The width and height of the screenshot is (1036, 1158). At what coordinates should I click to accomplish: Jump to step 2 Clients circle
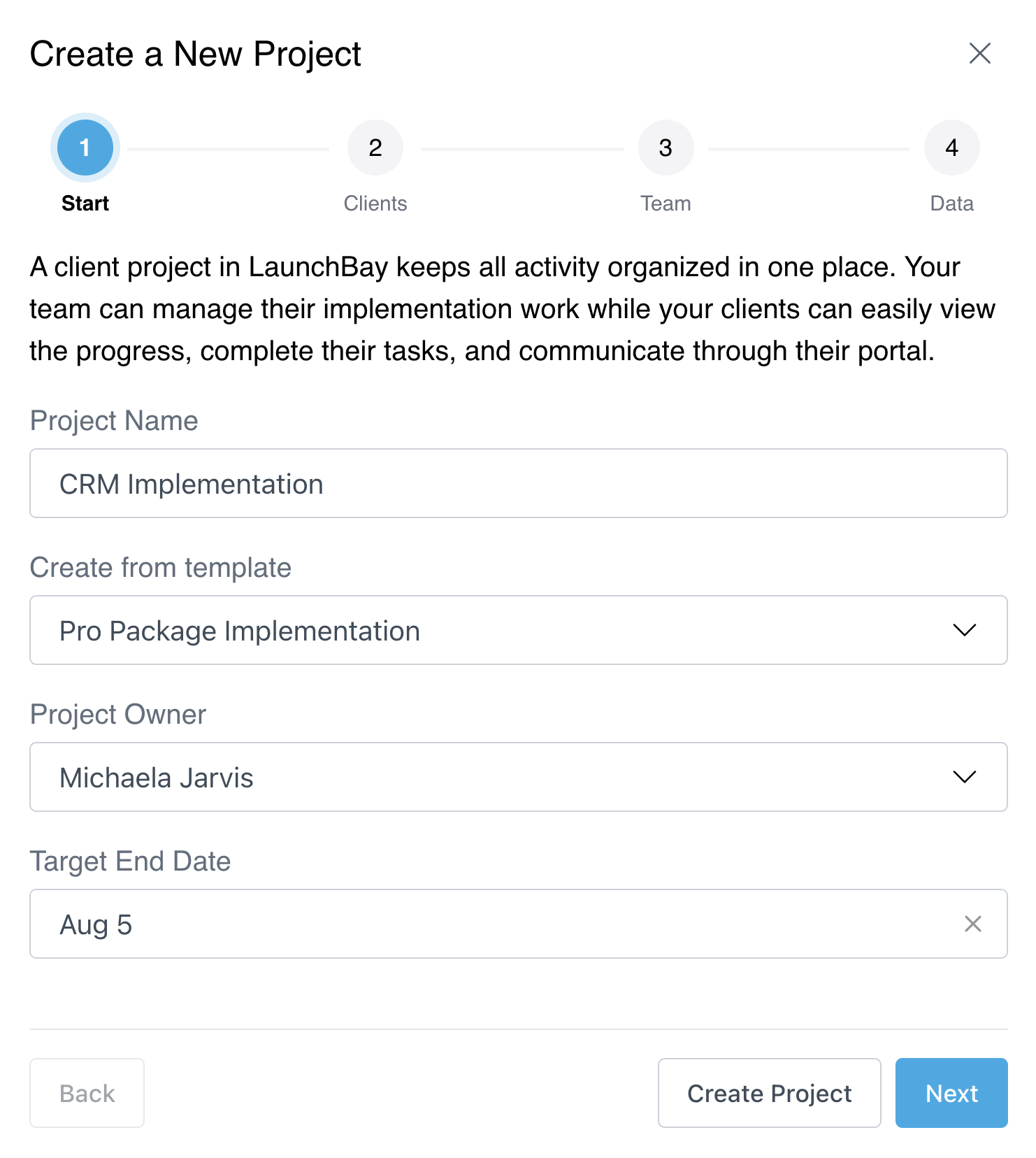coord(375,148)
